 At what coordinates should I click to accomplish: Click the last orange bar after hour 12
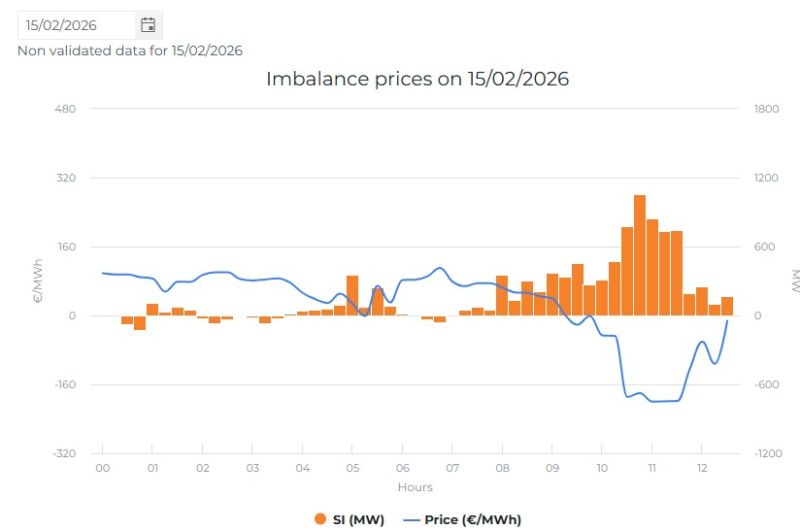pyautogui.click(x=727, y=306)
